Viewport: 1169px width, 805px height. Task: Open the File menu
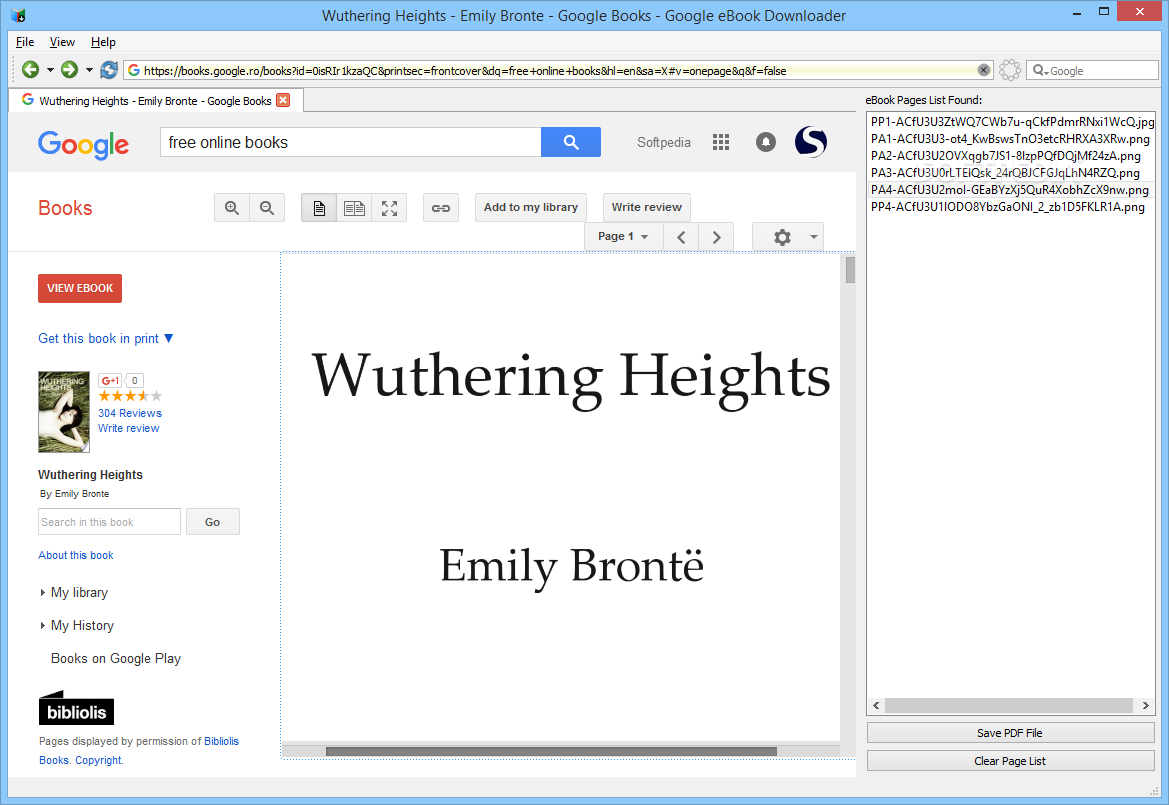tap(25, 42)
